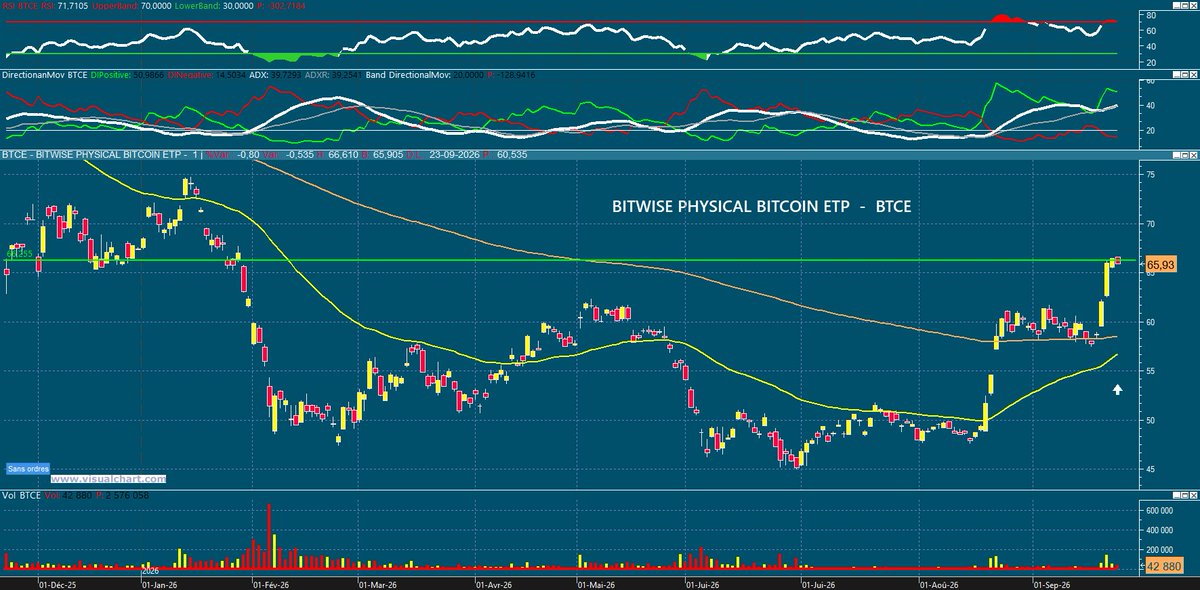Click the 'P: 2 576 058' volume value

coord(122,495)
